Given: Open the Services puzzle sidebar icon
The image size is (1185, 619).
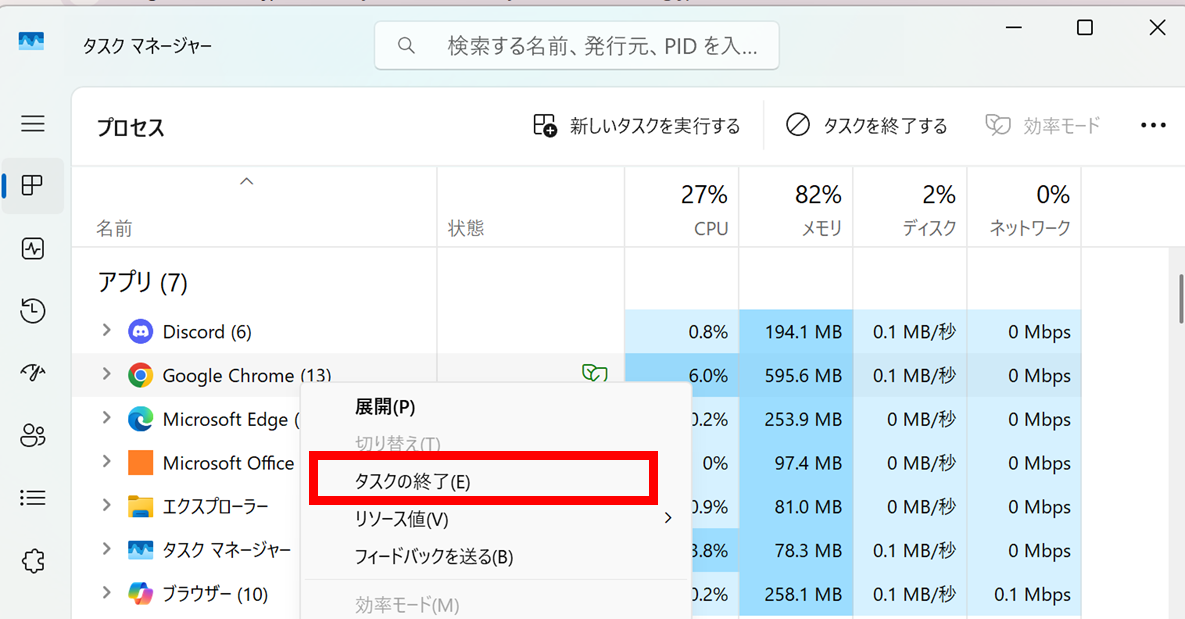Looking at the screenshot, I should (x=32, y=560).
